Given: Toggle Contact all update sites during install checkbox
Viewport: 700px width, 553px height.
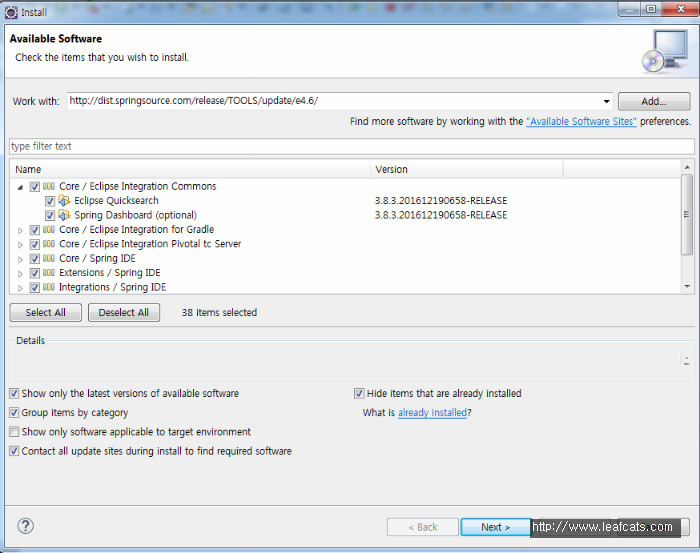Looking at the screenshot, I should coord(14,451).
